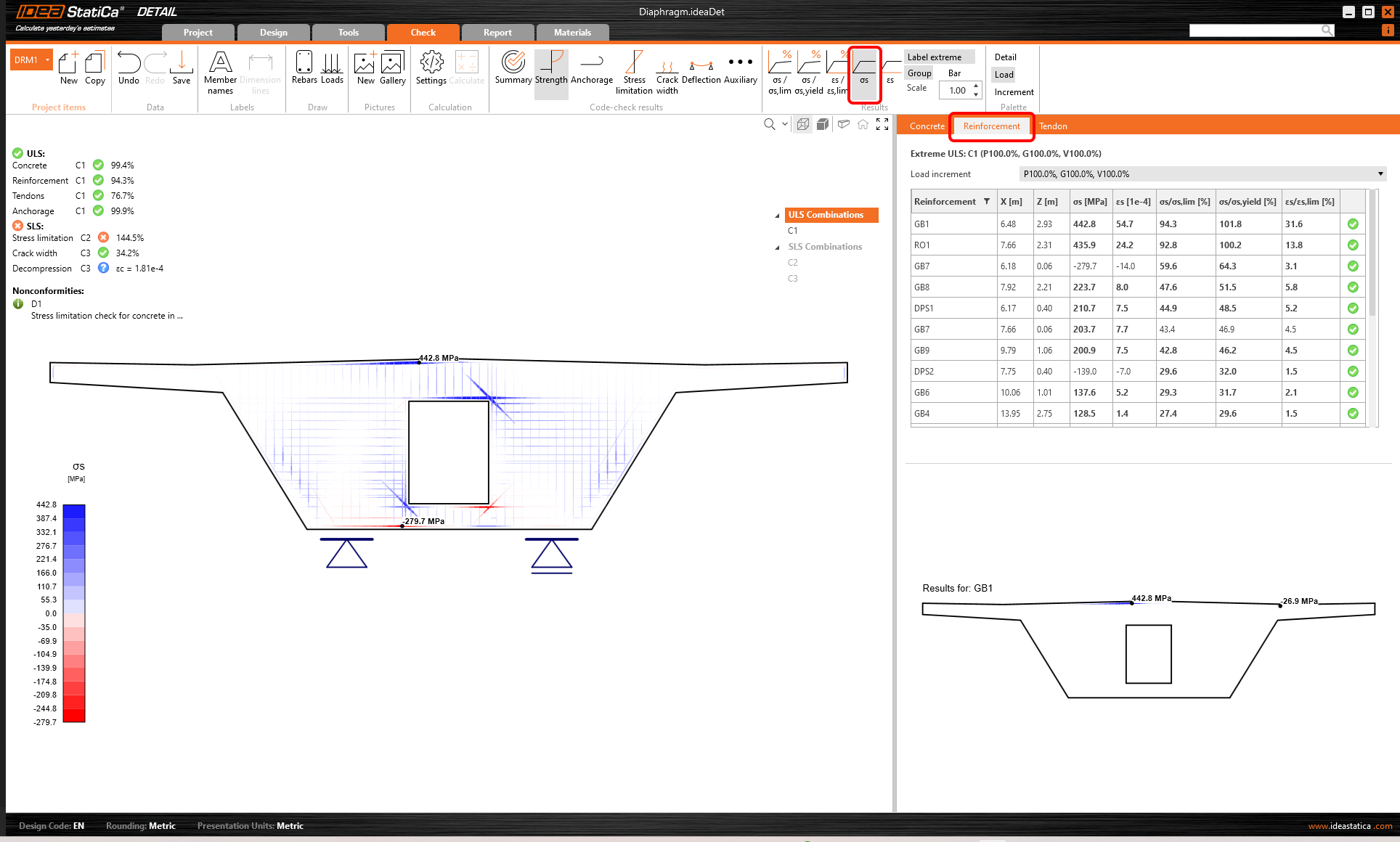1400x842 pixels.
Task: Switch palette to Increment mode
Action: coord(1014,92)
